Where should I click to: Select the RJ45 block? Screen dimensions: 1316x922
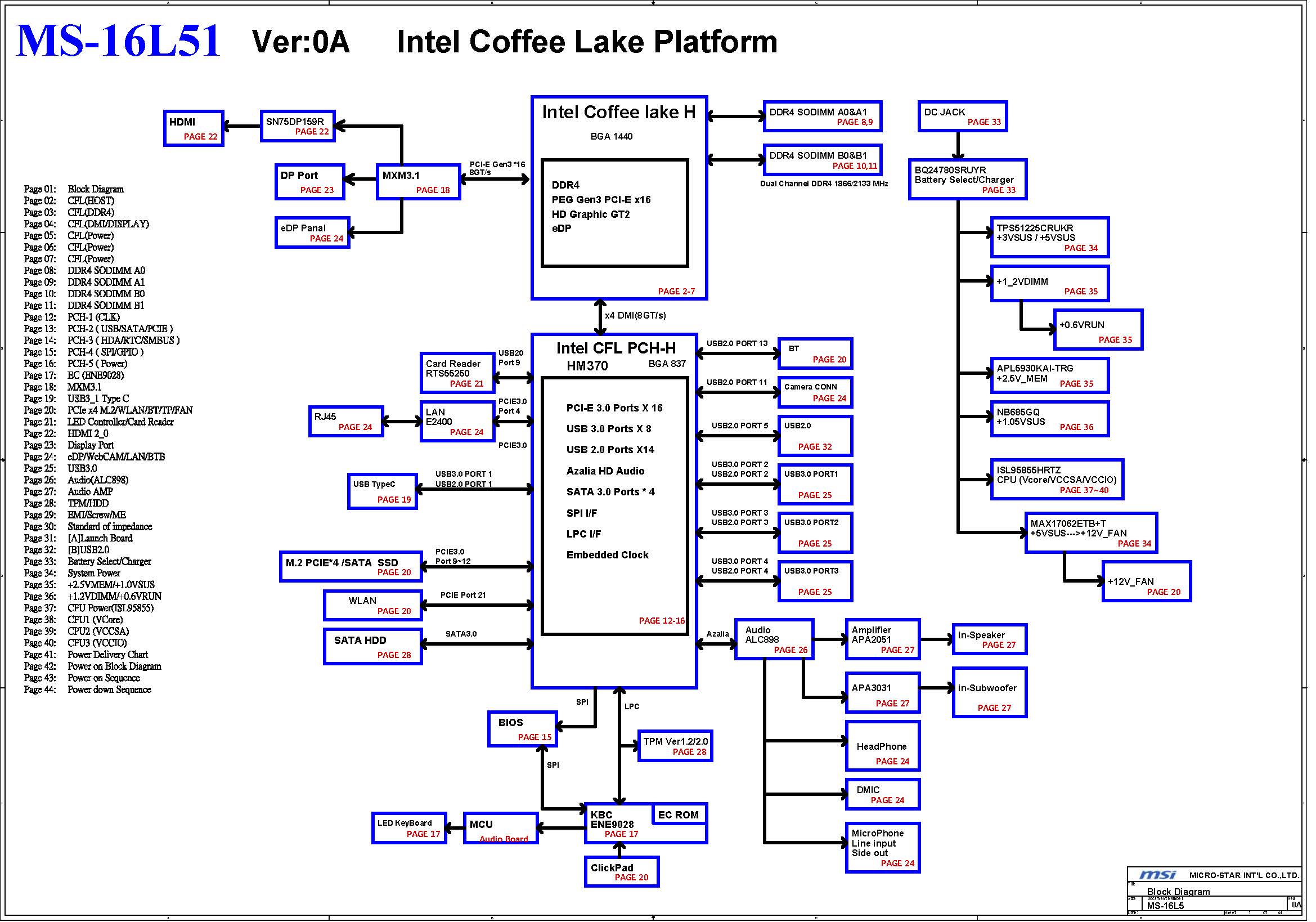pos(346,422)
